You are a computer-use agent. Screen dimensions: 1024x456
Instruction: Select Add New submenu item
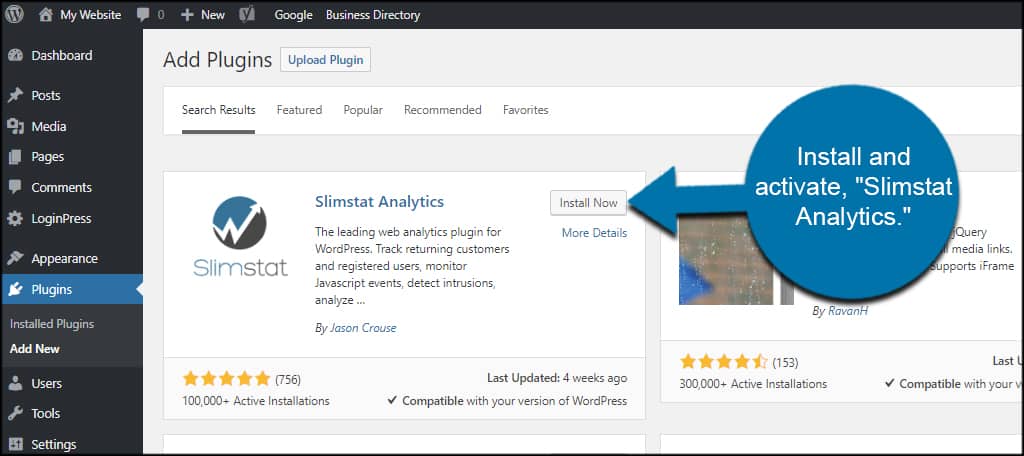point(35,349)
